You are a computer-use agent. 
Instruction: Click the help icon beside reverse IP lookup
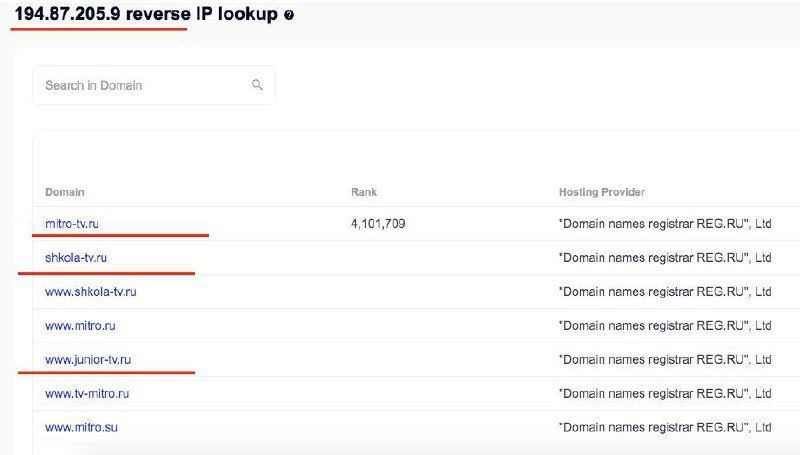(289, 15)
